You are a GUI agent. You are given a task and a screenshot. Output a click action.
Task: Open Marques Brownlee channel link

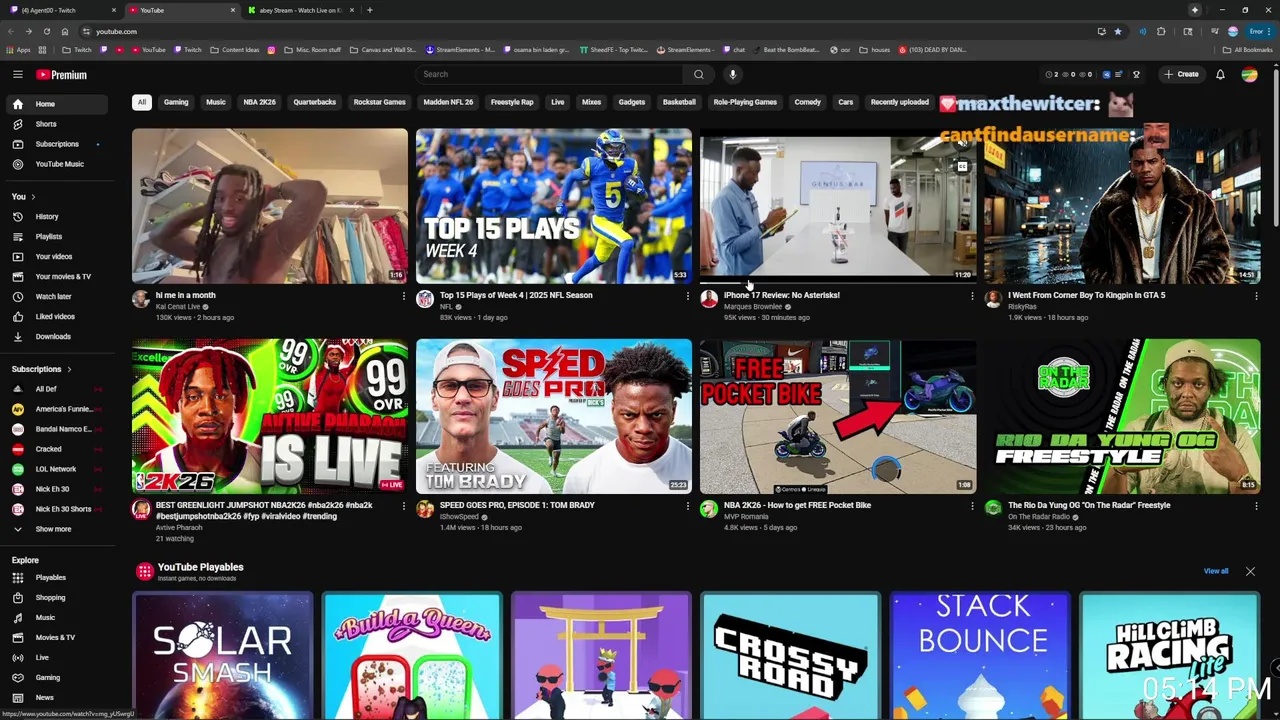(753, 307)
